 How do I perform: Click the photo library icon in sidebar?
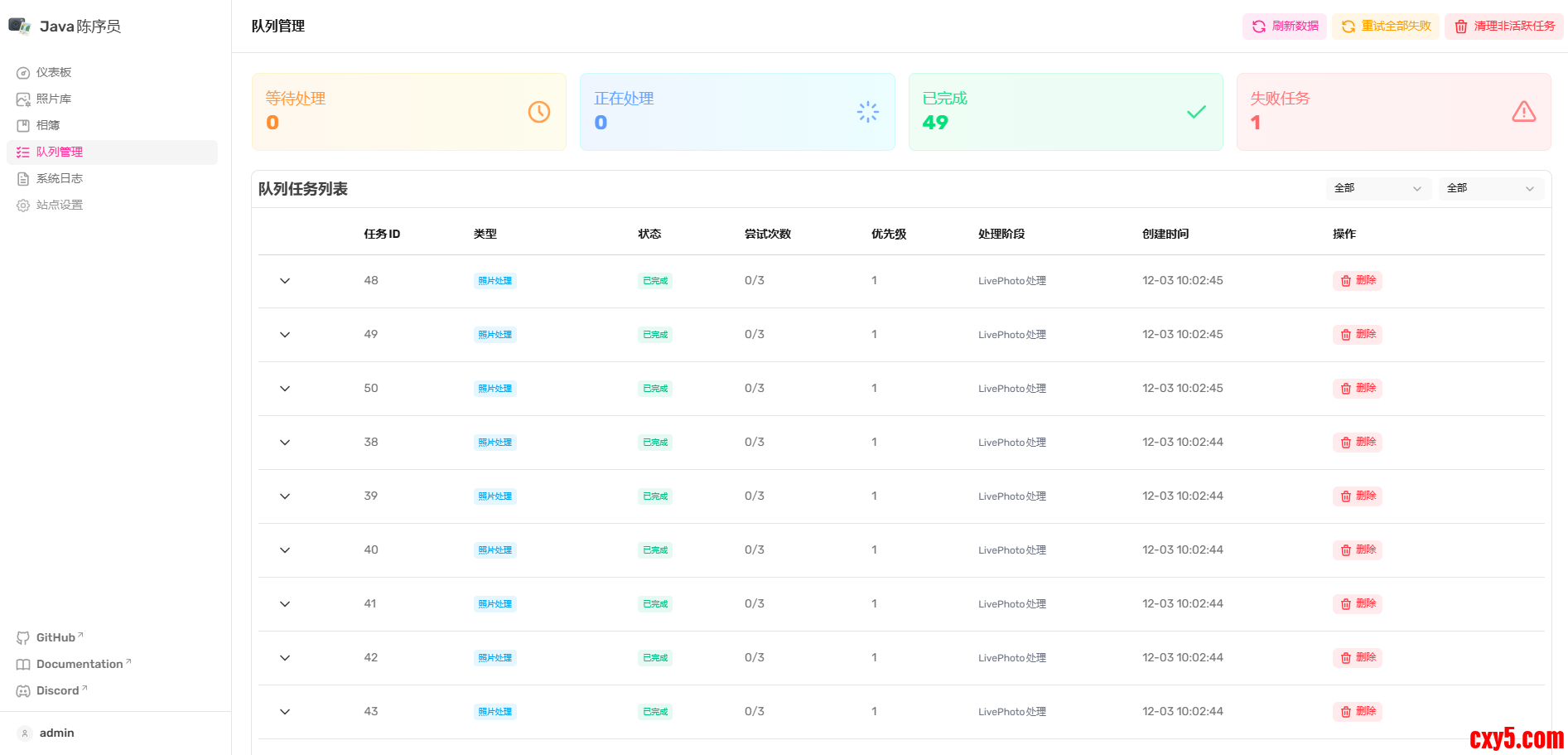[x=23, y=99]
